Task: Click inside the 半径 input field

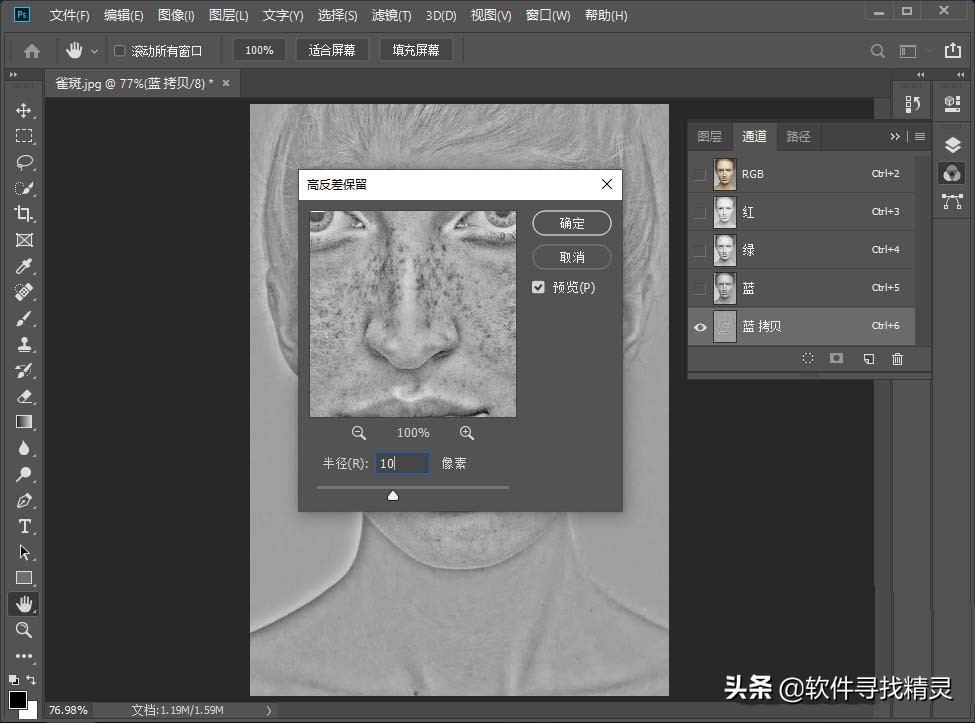Action: (401, 463)
